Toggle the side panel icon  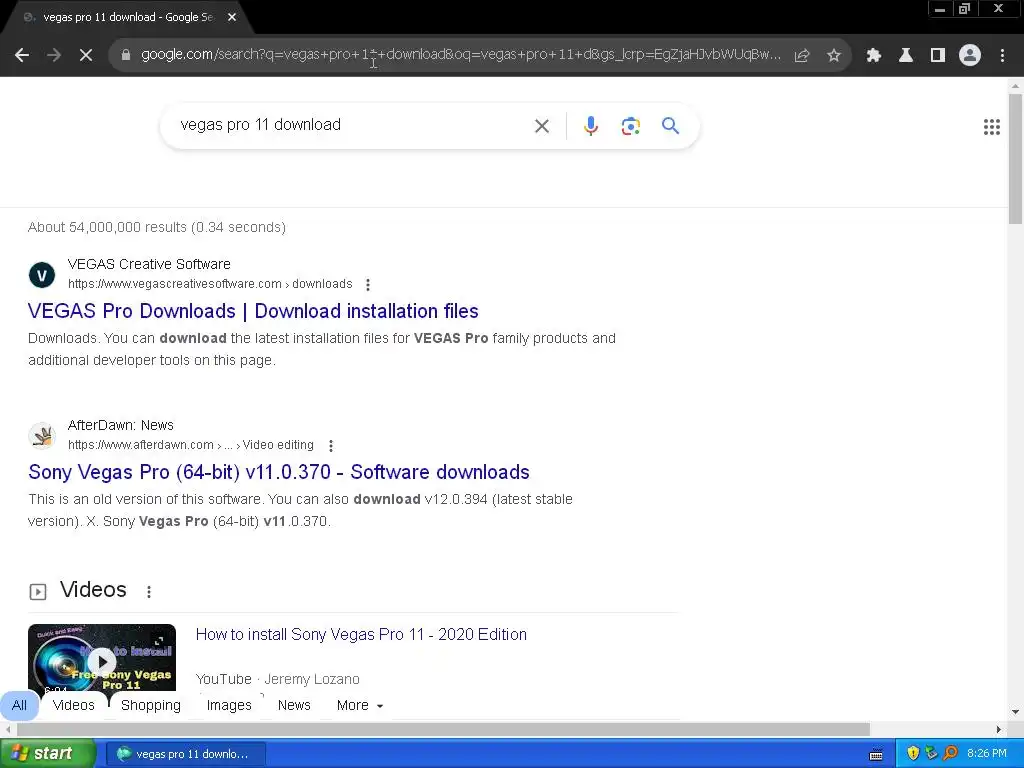click(938, 56)
